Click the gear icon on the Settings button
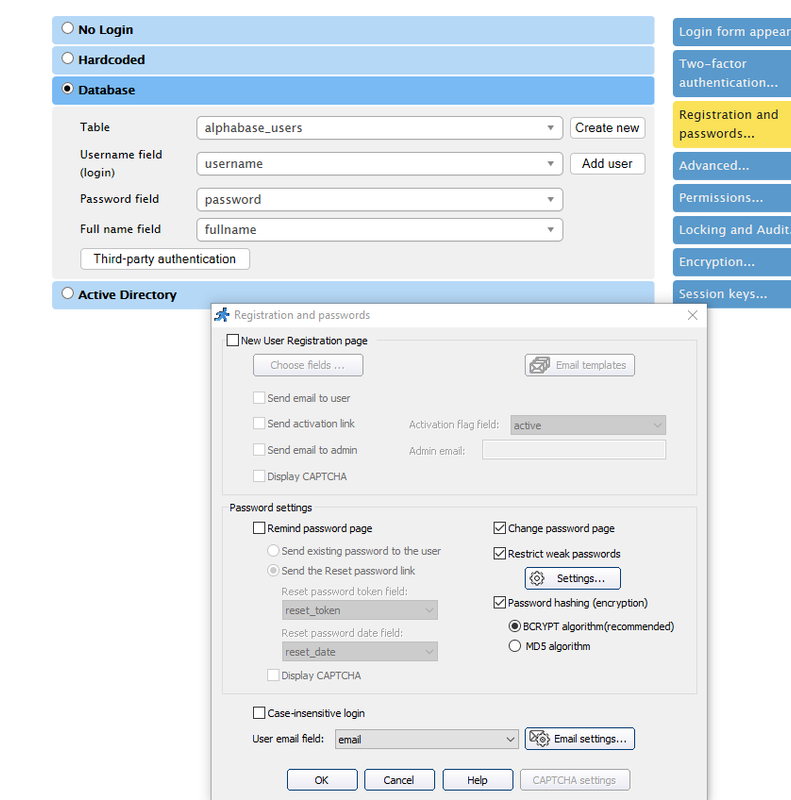This screenshot has width=791, height=800. [x=536, y=578]
